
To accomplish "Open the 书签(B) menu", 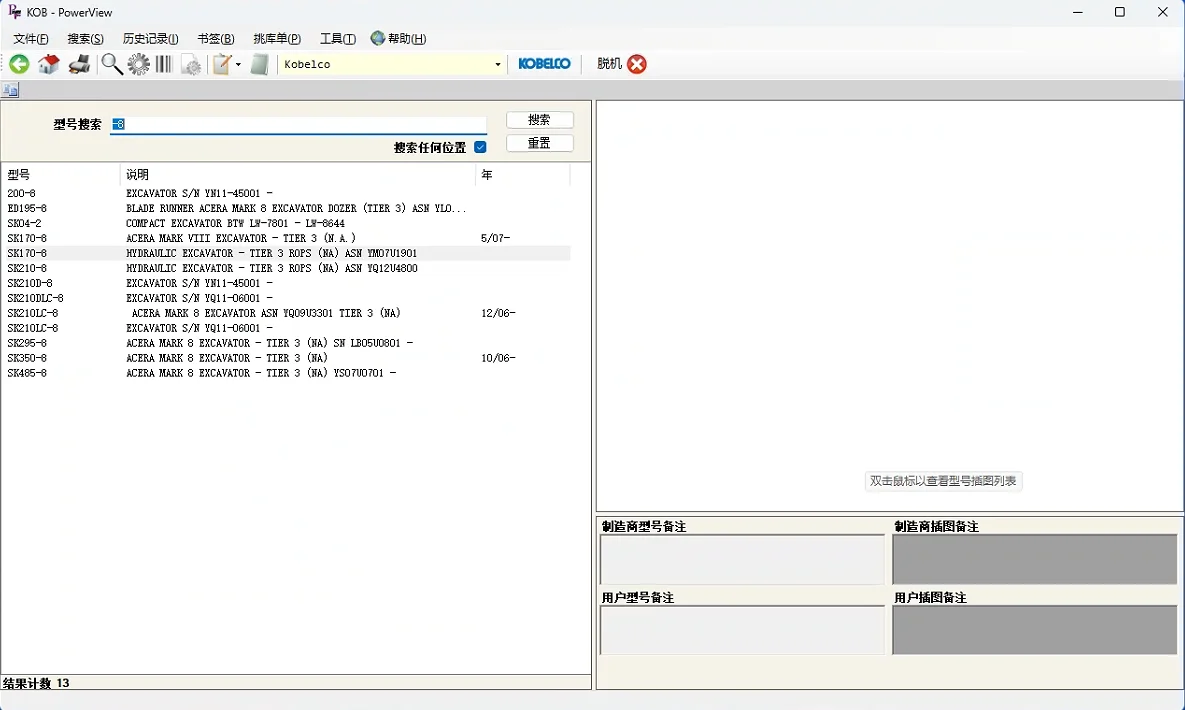I will (x=216, y=39).
